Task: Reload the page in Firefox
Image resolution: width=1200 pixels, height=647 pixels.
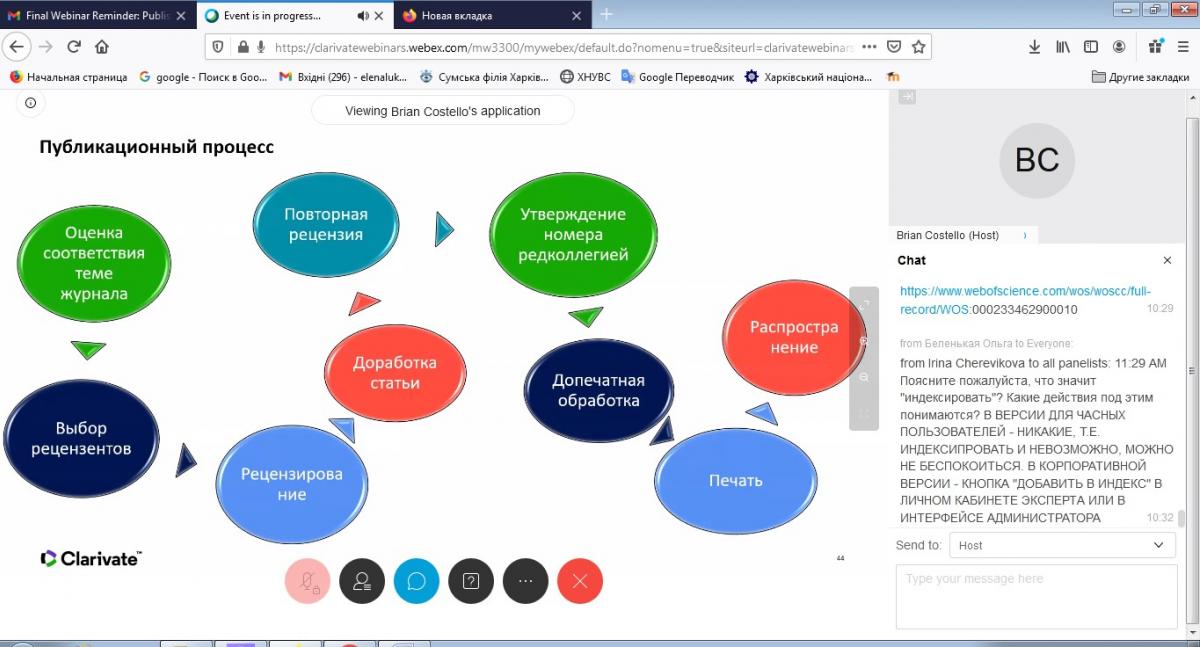Action: 74,47
